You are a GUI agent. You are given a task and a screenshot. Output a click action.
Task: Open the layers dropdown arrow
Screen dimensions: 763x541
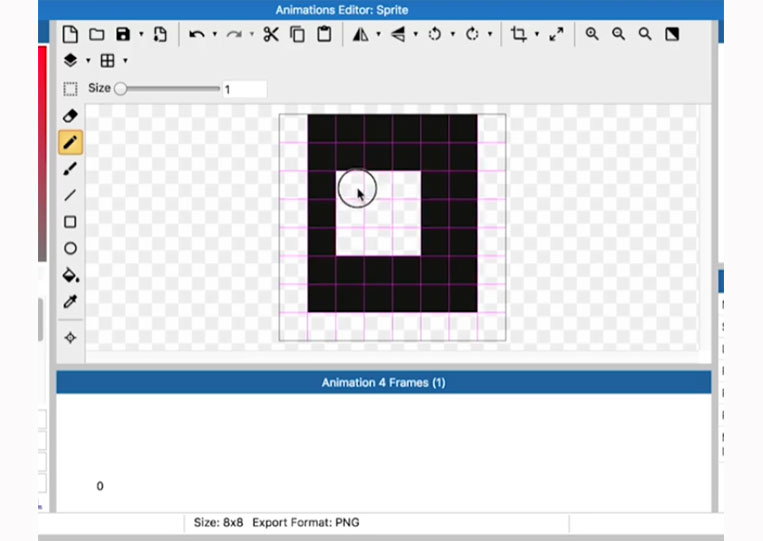[88, 61]
